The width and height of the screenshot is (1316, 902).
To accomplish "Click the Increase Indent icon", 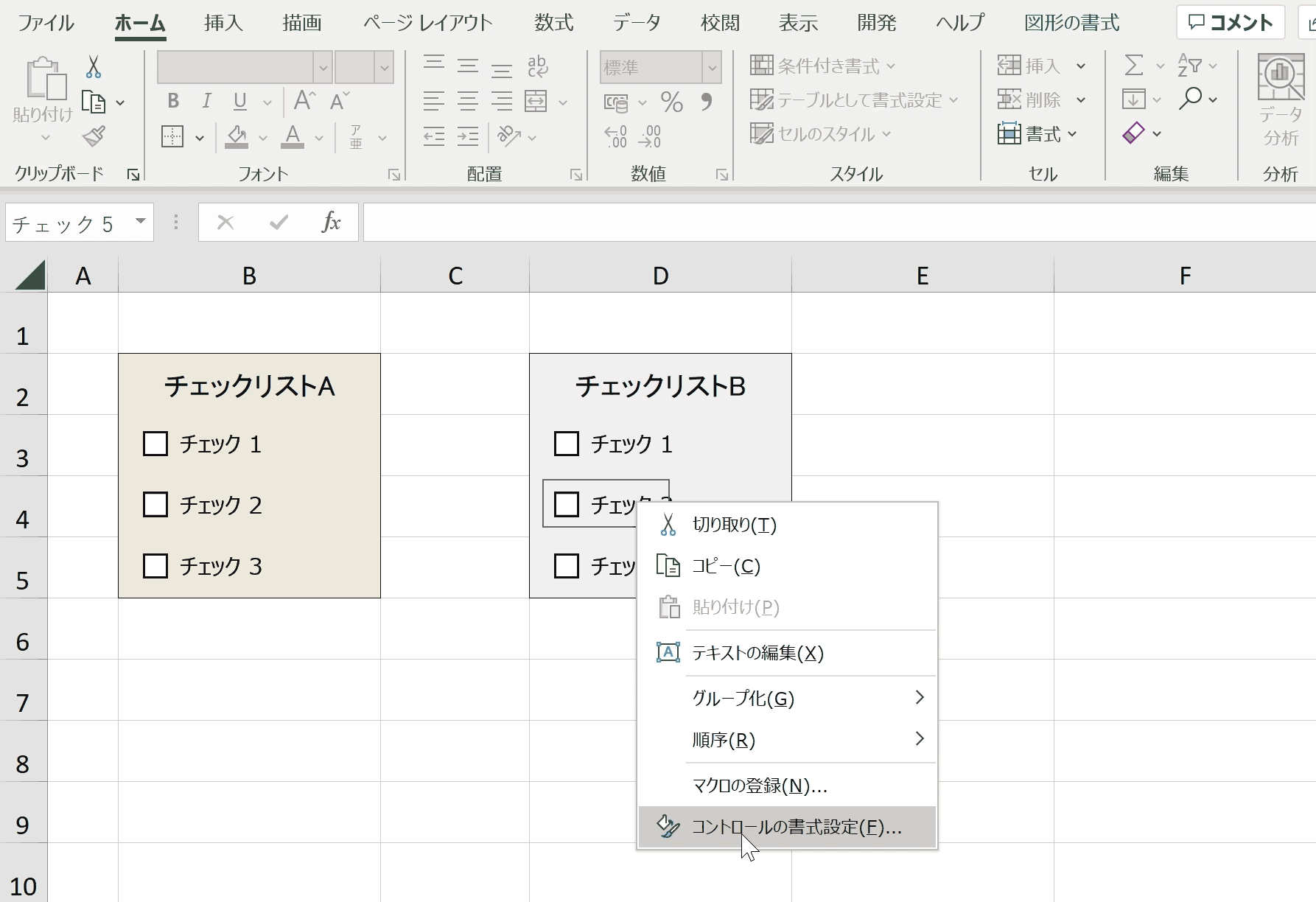I will (468, 136).
